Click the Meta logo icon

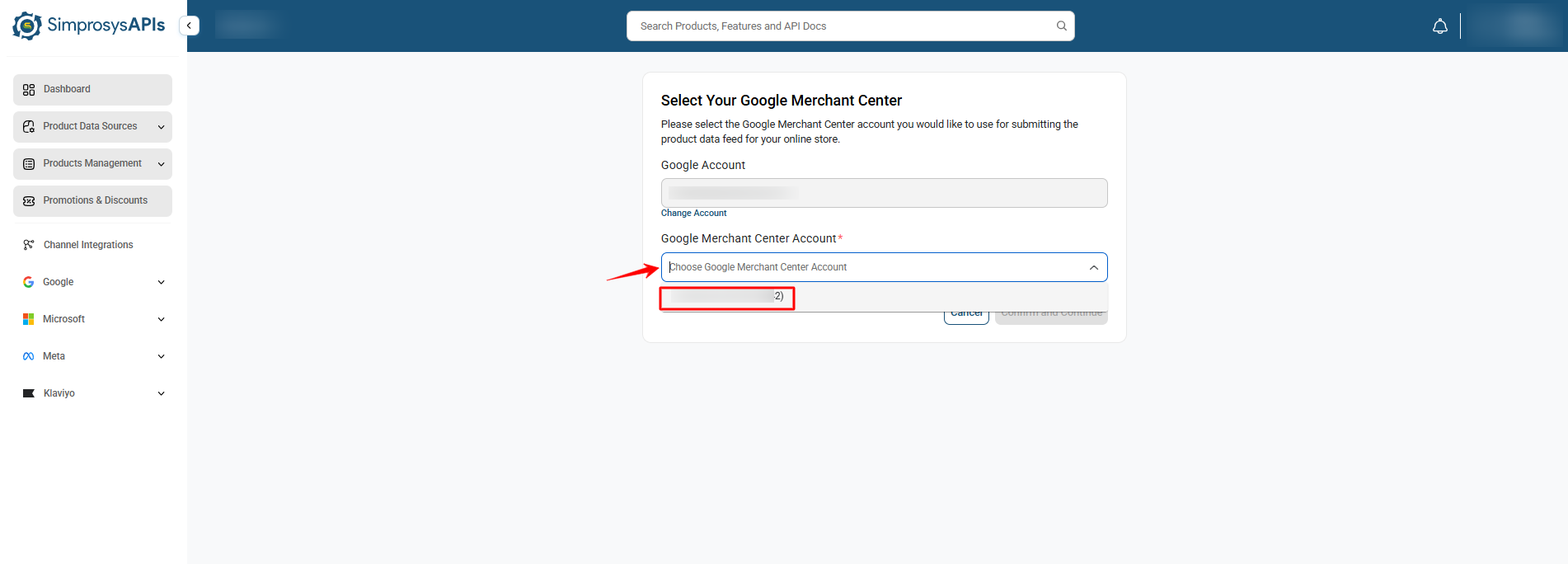29,356
